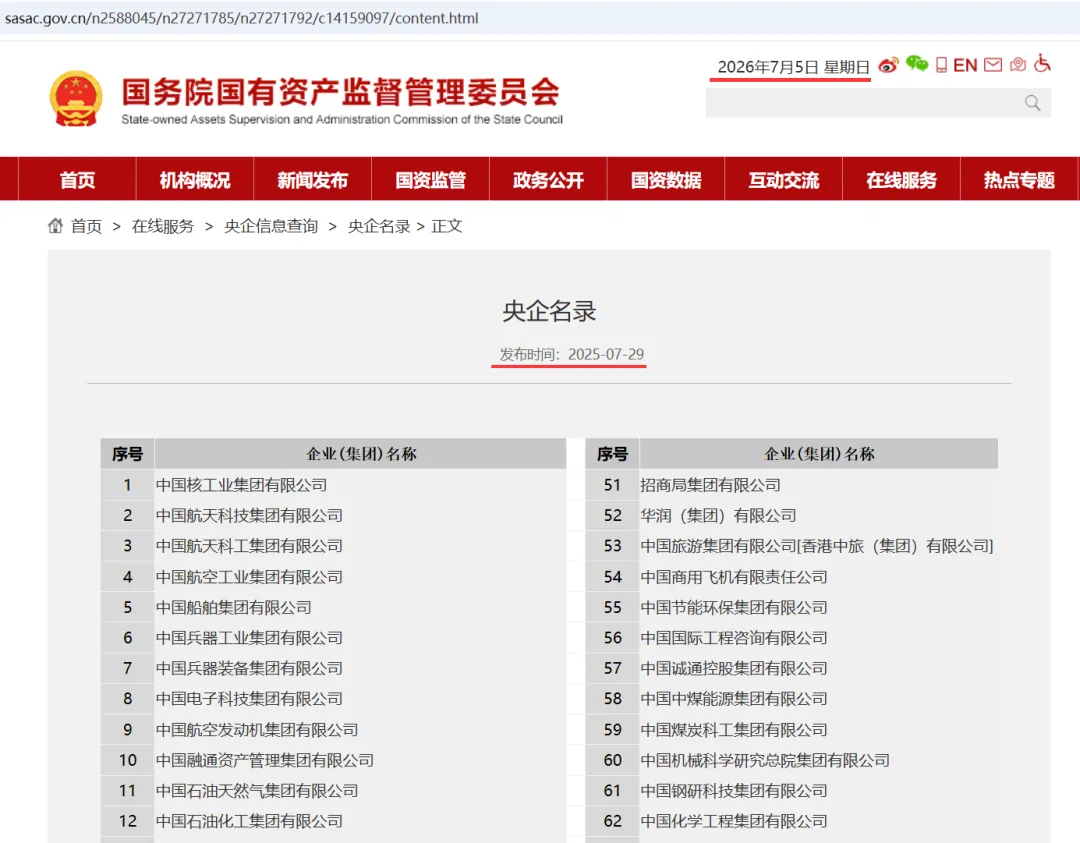Click the date 2026年7月5日 星期日
This screenshot has width=1080, height=843.
793,67
